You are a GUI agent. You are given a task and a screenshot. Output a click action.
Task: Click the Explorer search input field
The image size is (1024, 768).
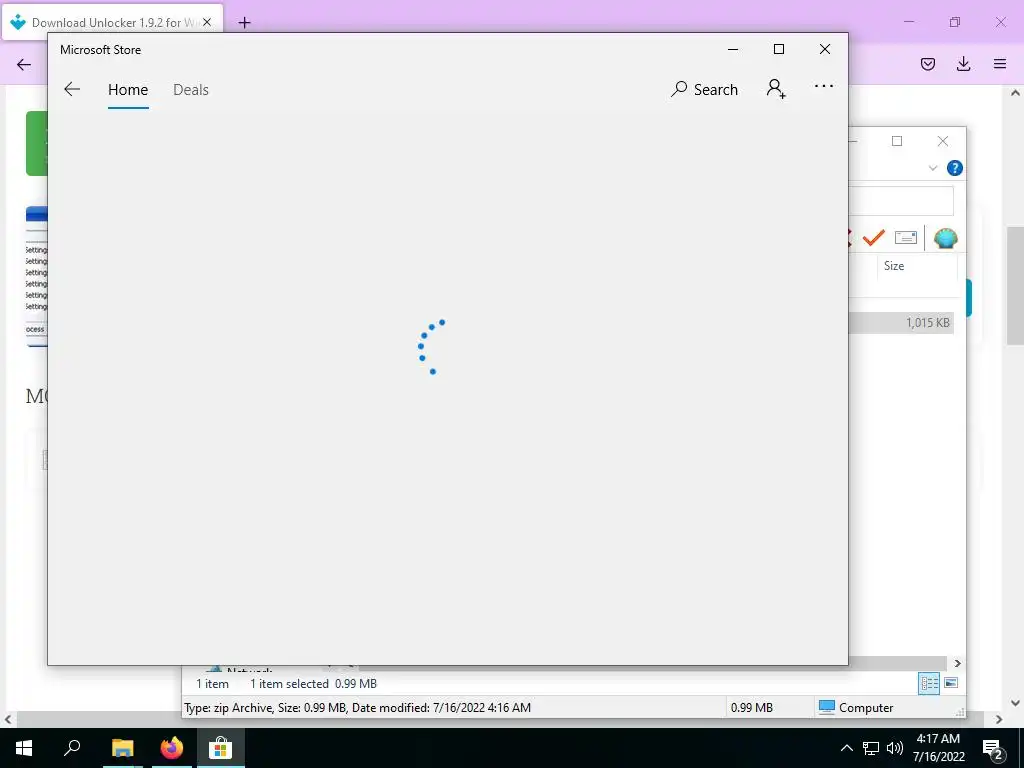[901, 200]
